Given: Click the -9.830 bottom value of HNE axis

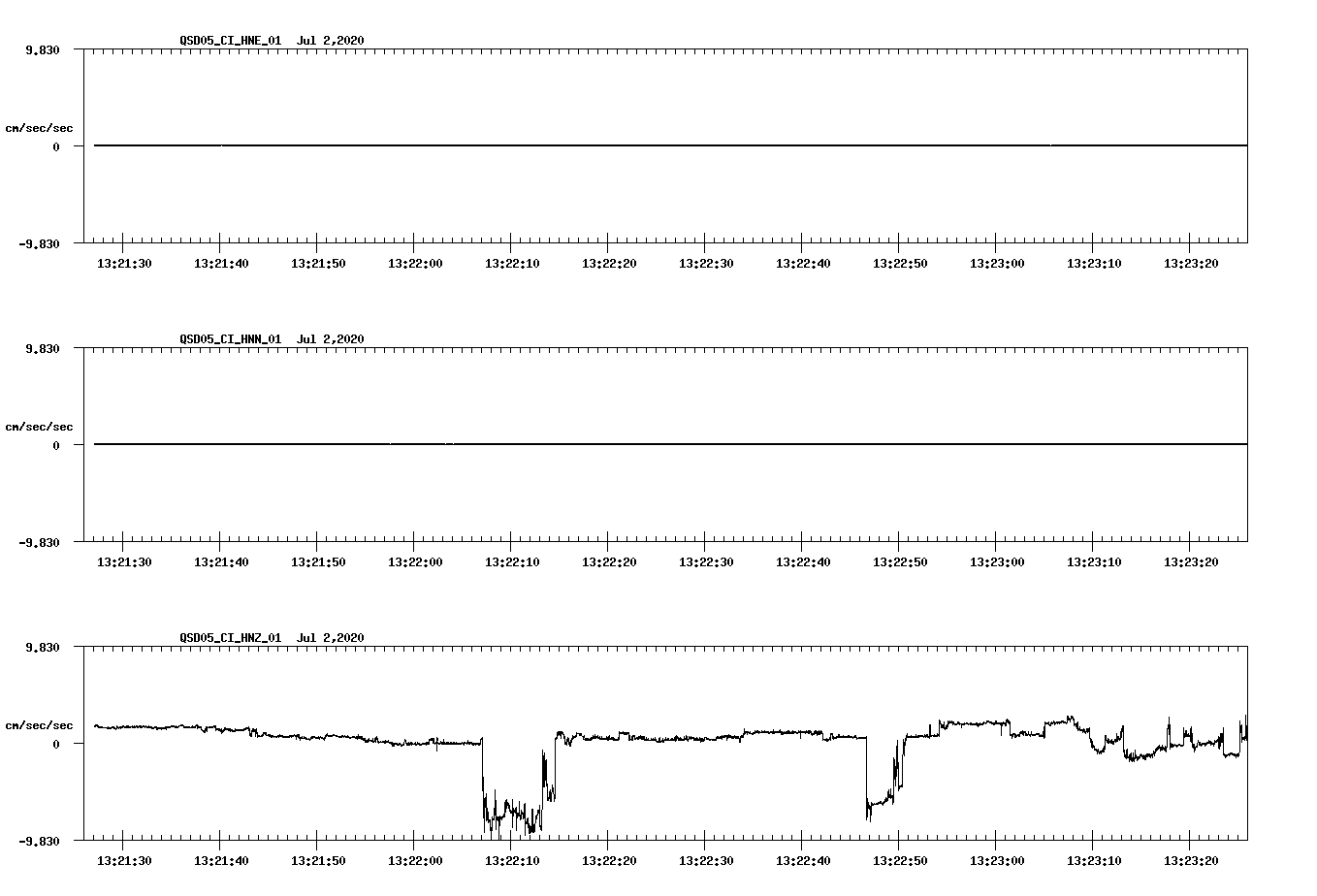Looking at the screenshot, I should [39, 244].
